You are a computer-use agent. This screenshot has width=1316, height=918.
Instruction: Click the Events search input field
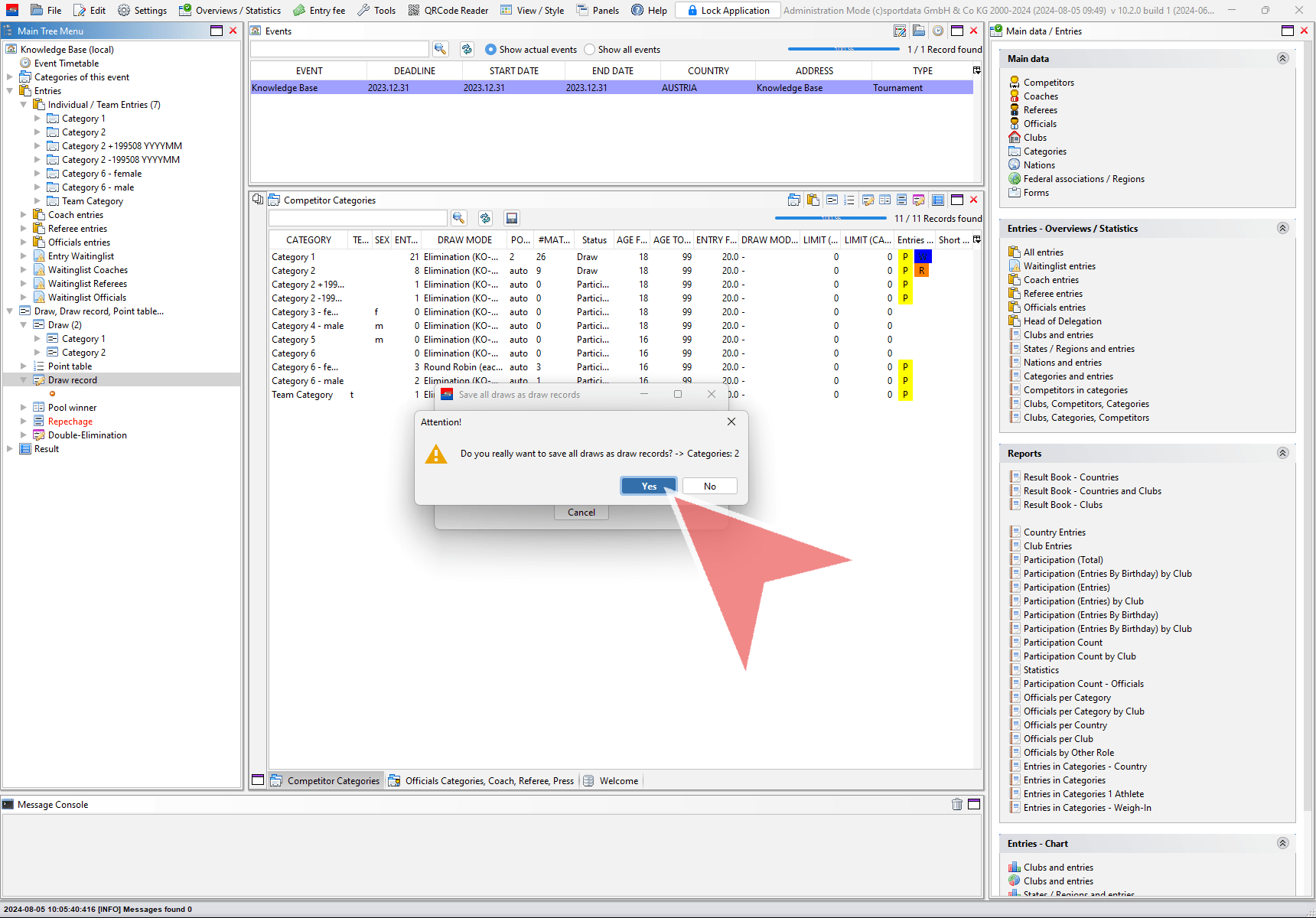339,49
